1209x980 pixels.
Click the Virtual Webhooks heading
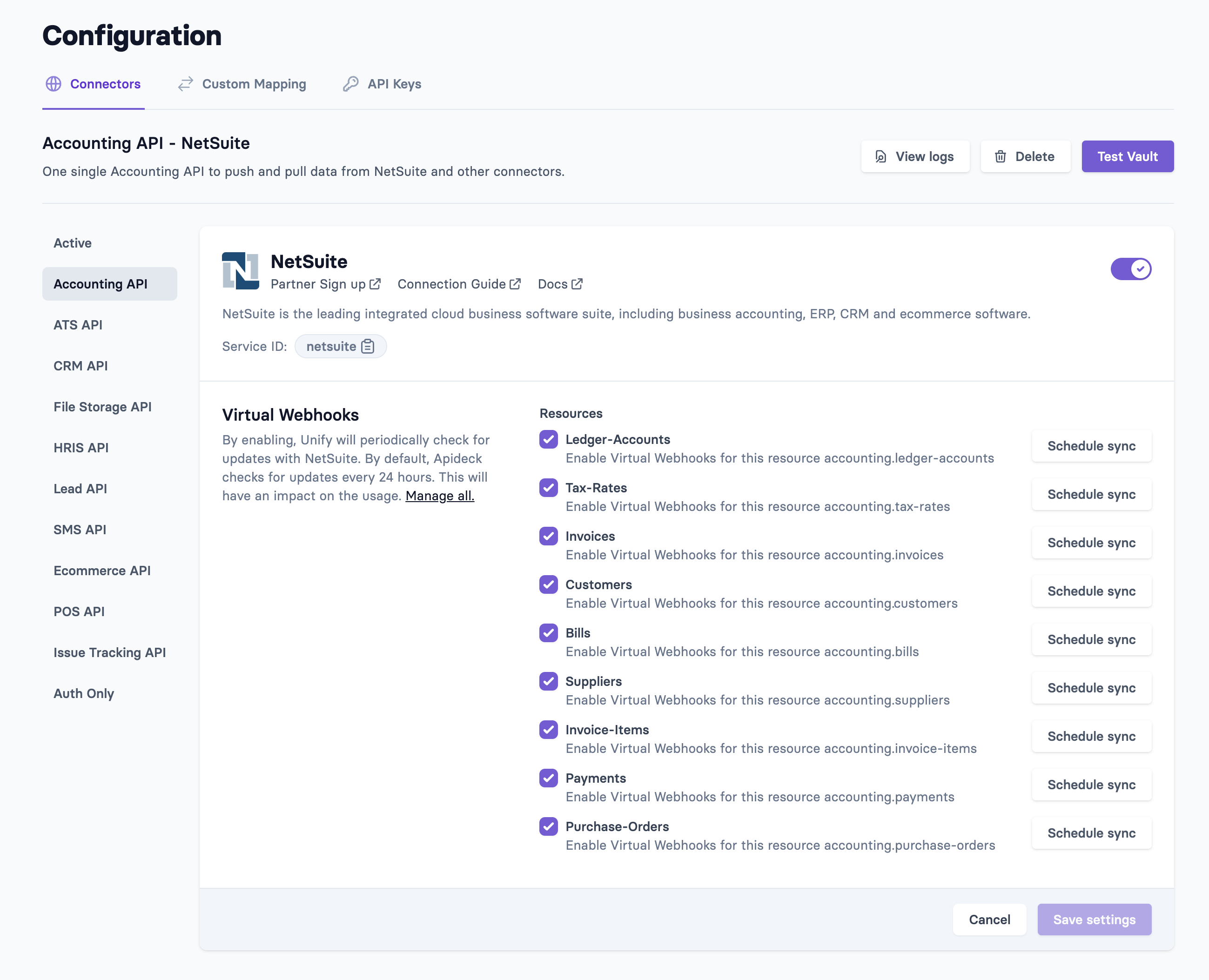click(290, 415)
